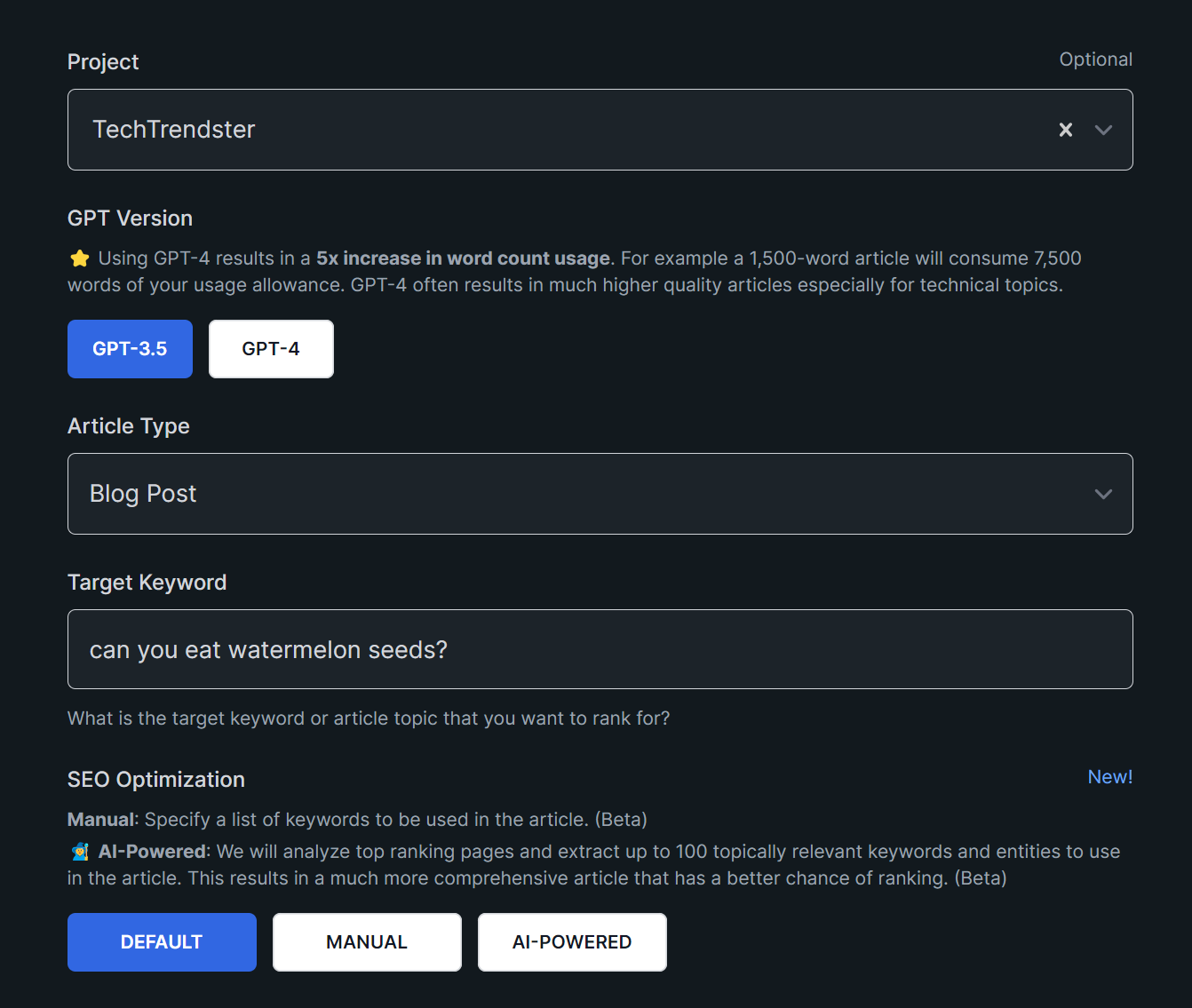Click the Target Keyword helper text

click(x=369, y=718)
